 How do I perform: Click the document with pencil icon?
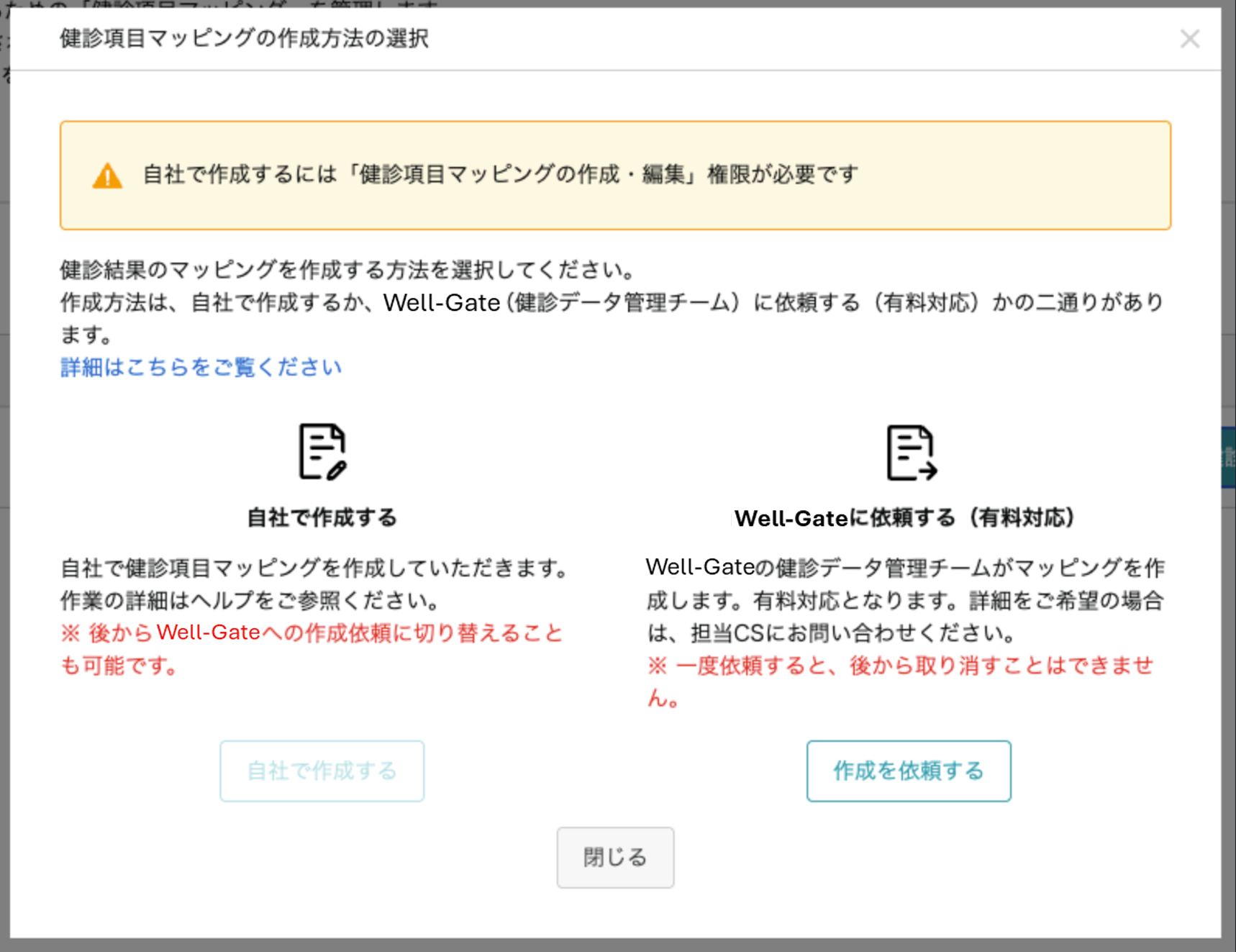[x=322, y=452]
